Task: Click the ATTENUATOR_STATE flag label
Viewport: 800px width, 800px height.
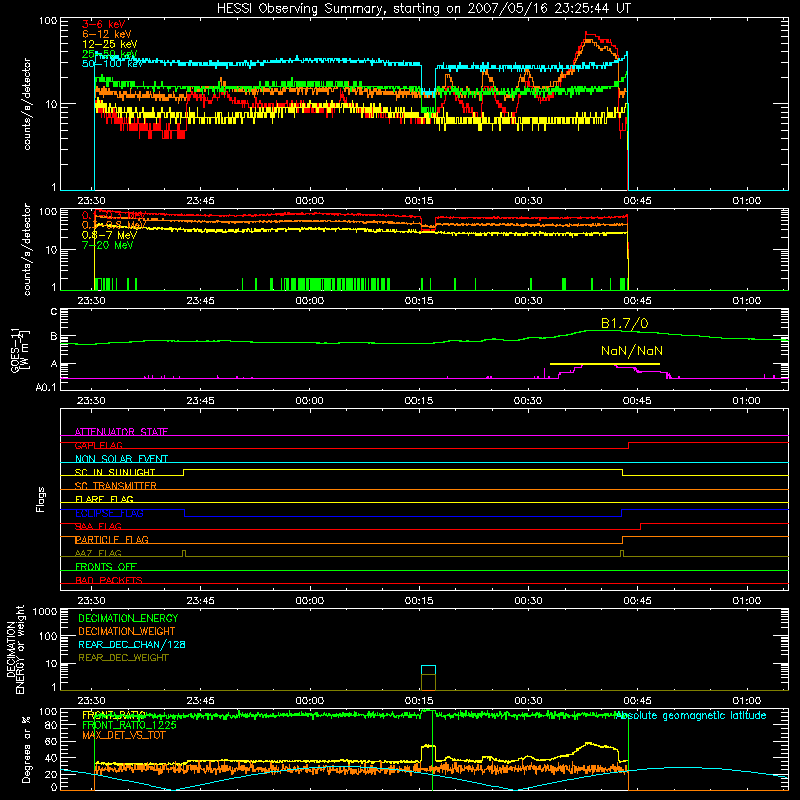Action: point(121,432)
